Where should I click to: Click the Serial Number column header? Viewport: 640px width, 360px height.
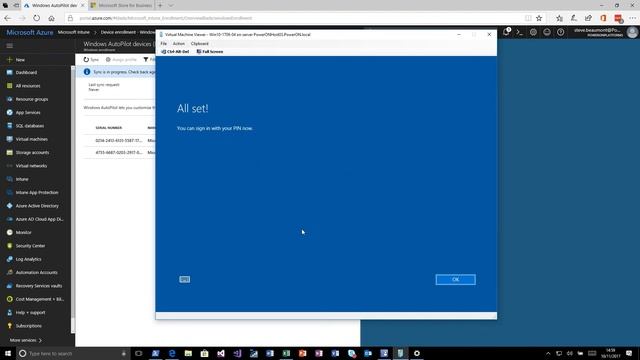click(x=109, y=128)
